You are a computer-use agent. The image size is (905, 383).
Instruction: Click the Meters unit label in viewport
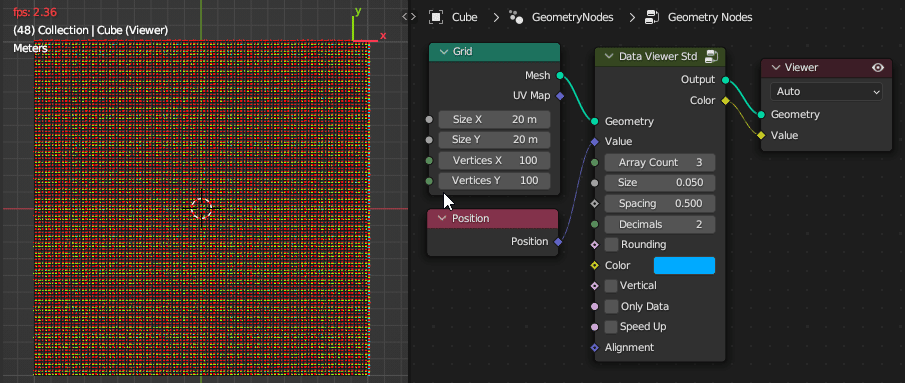tap(30, 48)
